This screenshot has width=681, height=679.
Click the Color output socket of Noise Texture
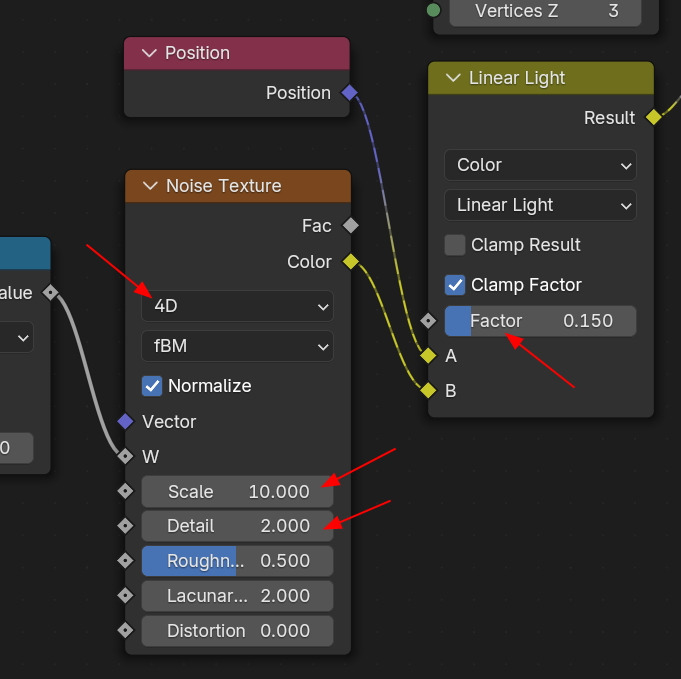[350, 262]
